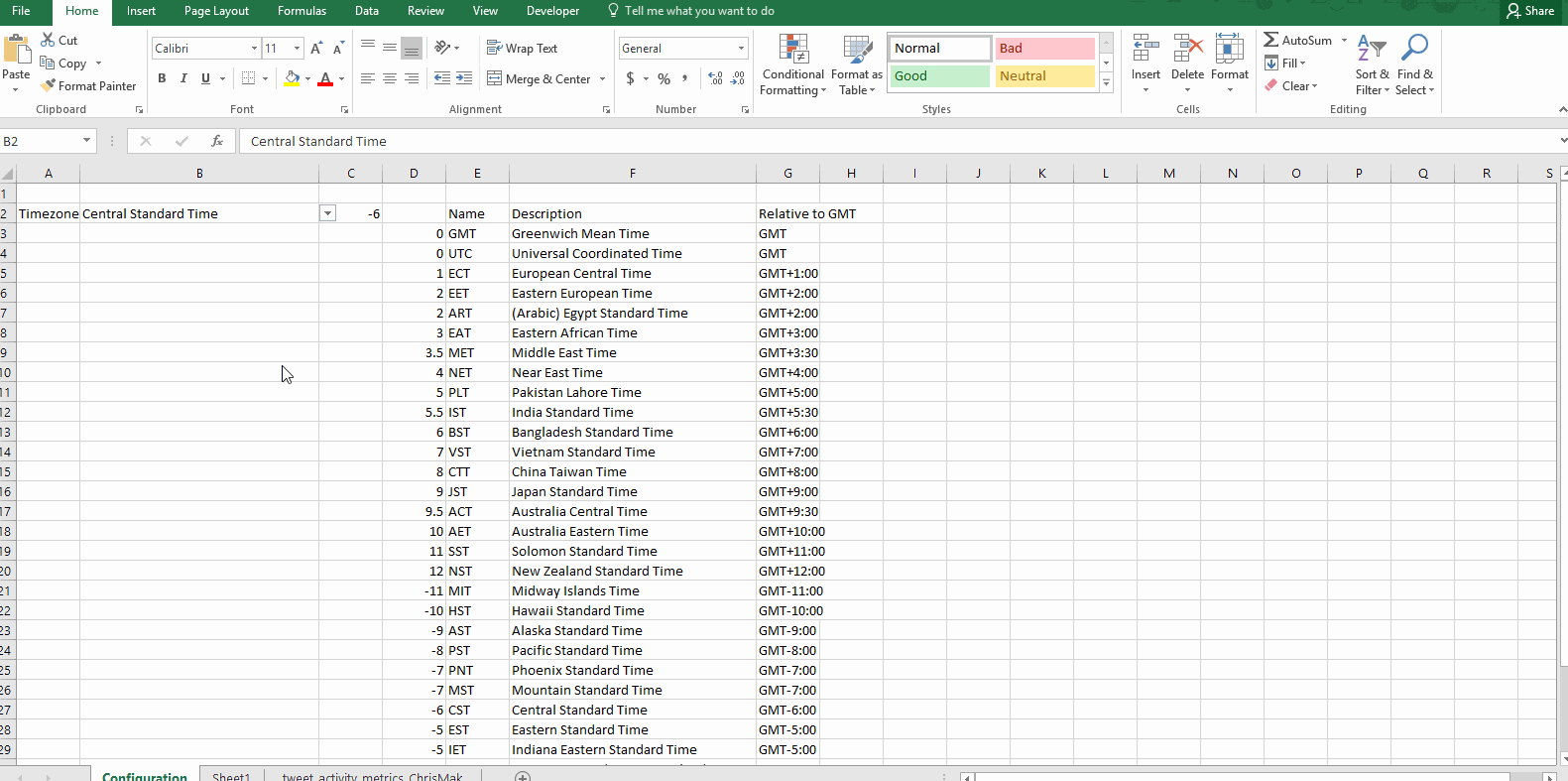Open Sort & Filter options

1373,65
